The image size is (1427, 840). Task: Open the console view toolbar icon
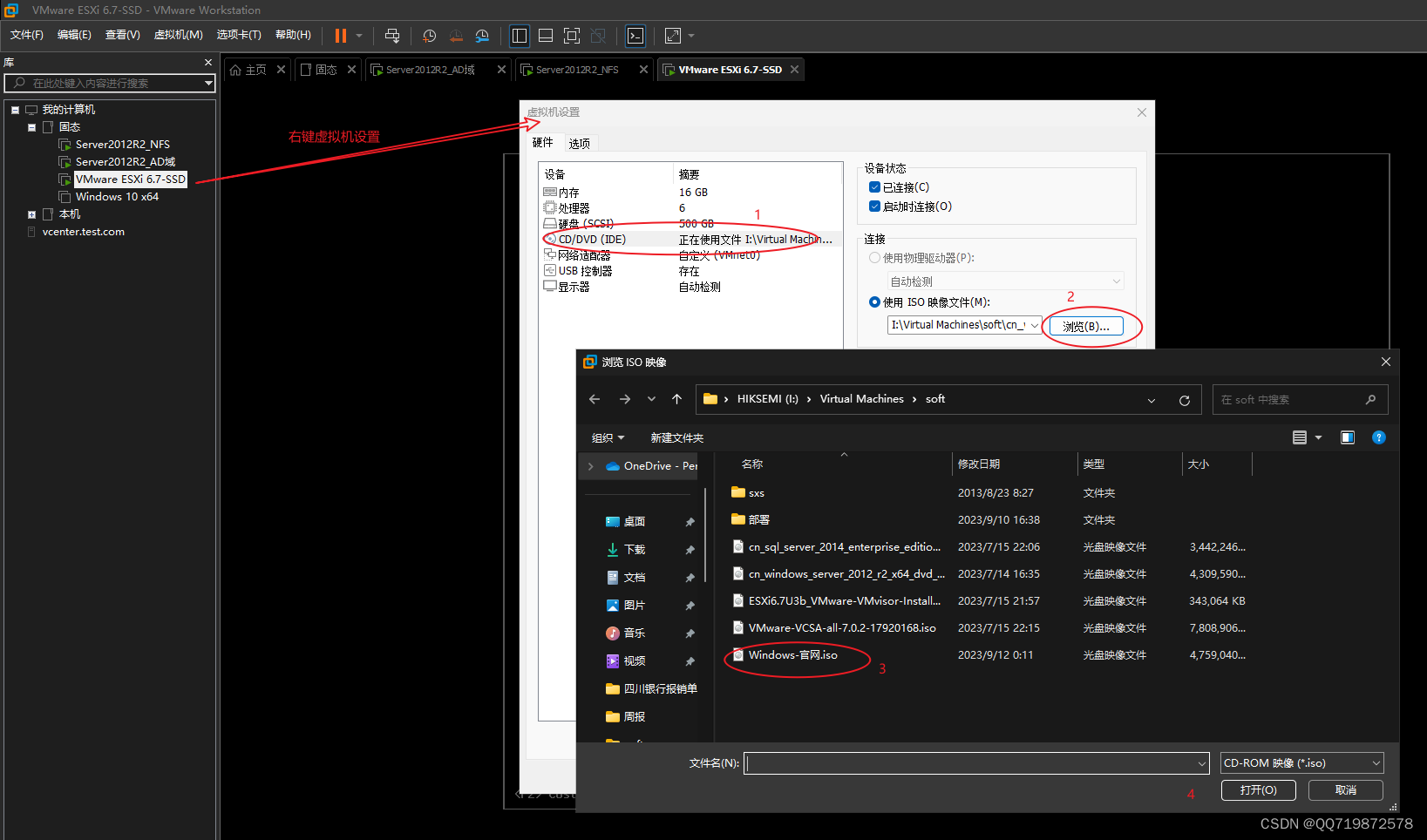pyautogui.click(x=635, y=36)
